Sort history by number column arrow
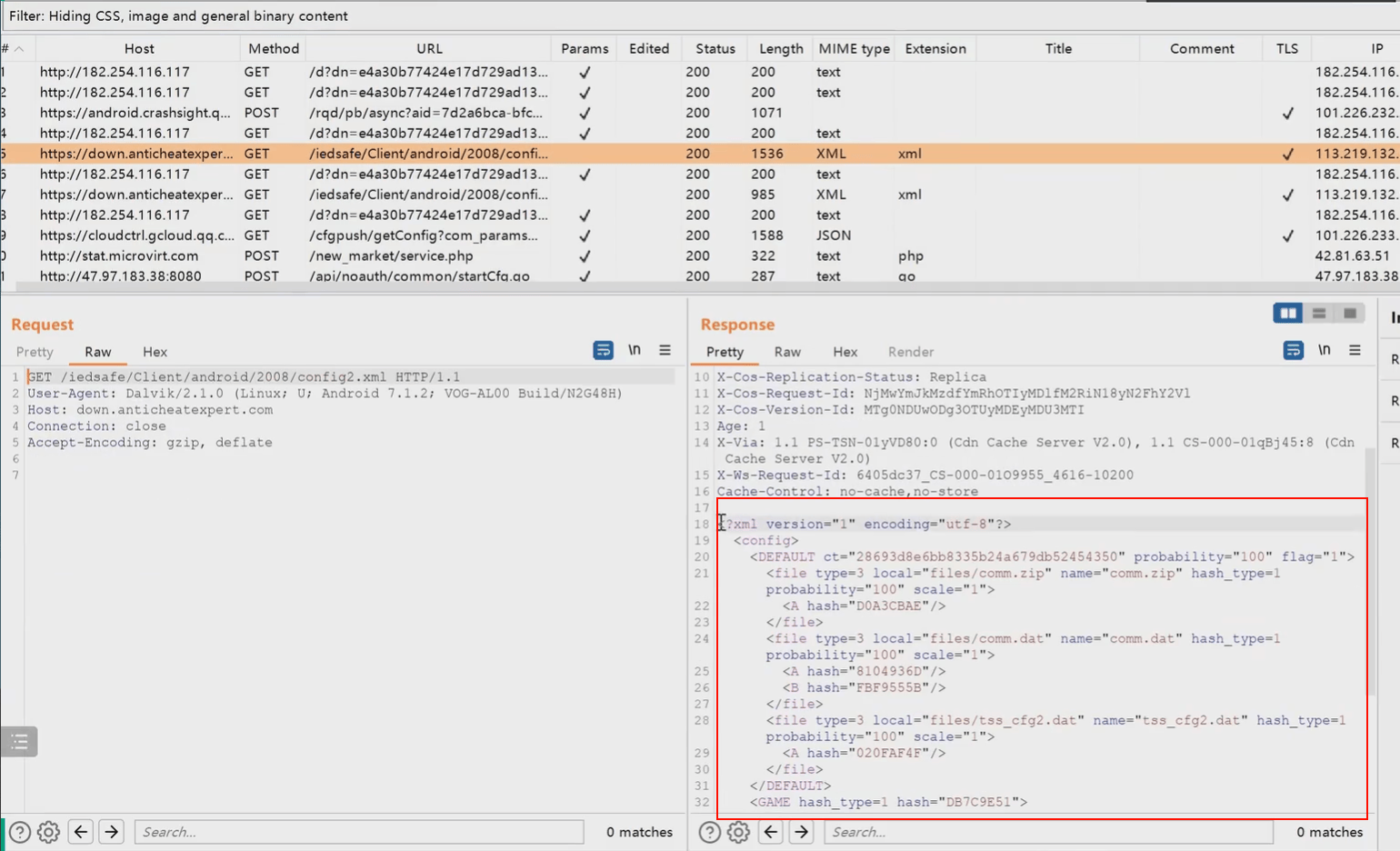This screenshot has width=1400, height=851. pos(18,48)
